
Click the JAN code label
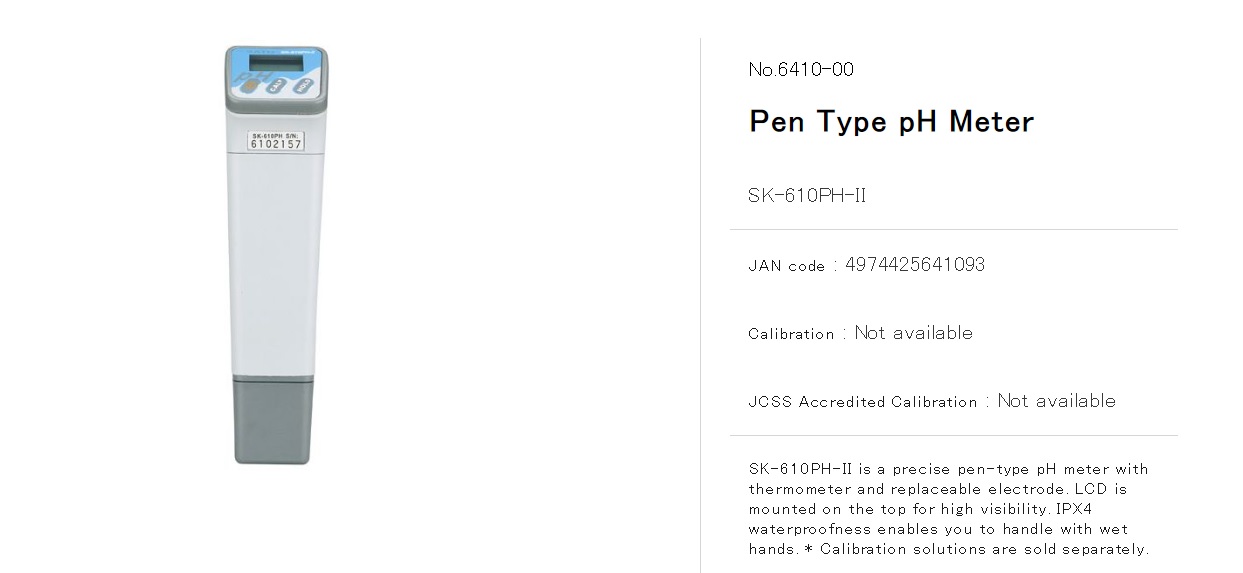click(787, 266)
